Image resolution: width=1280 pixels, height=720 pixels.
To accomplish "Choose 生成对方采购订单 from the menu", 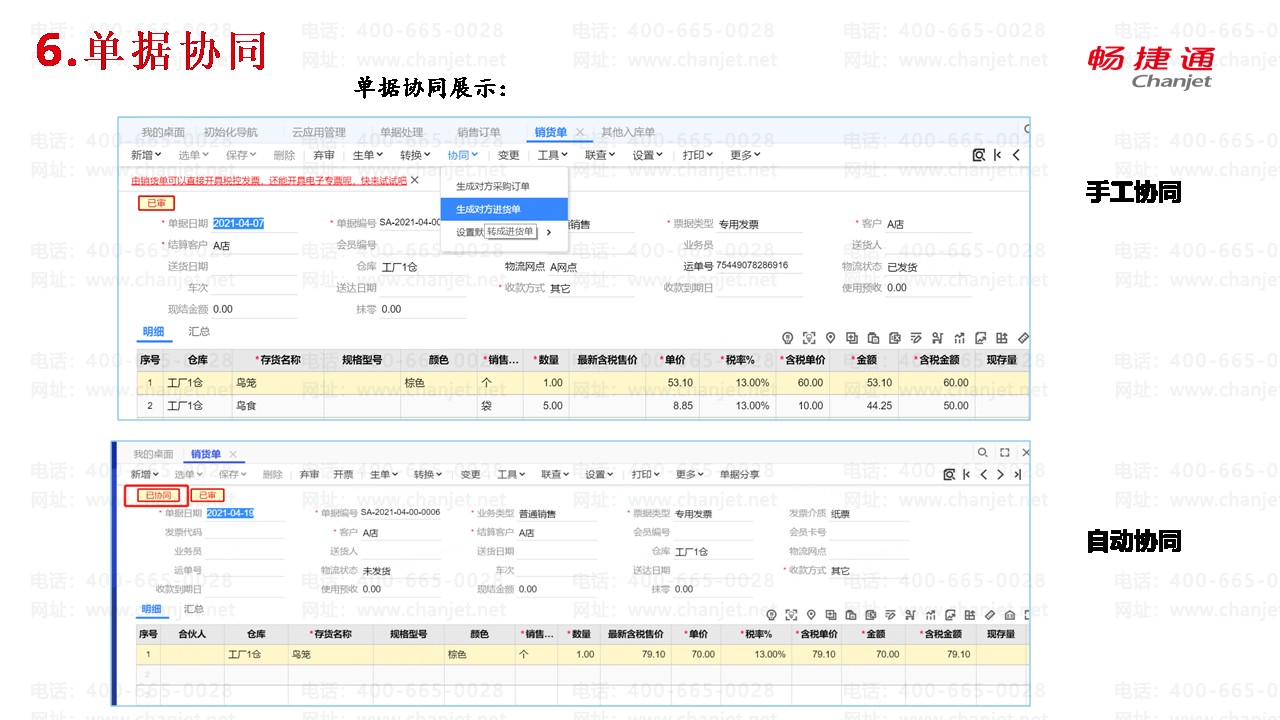I will (493, 186).
